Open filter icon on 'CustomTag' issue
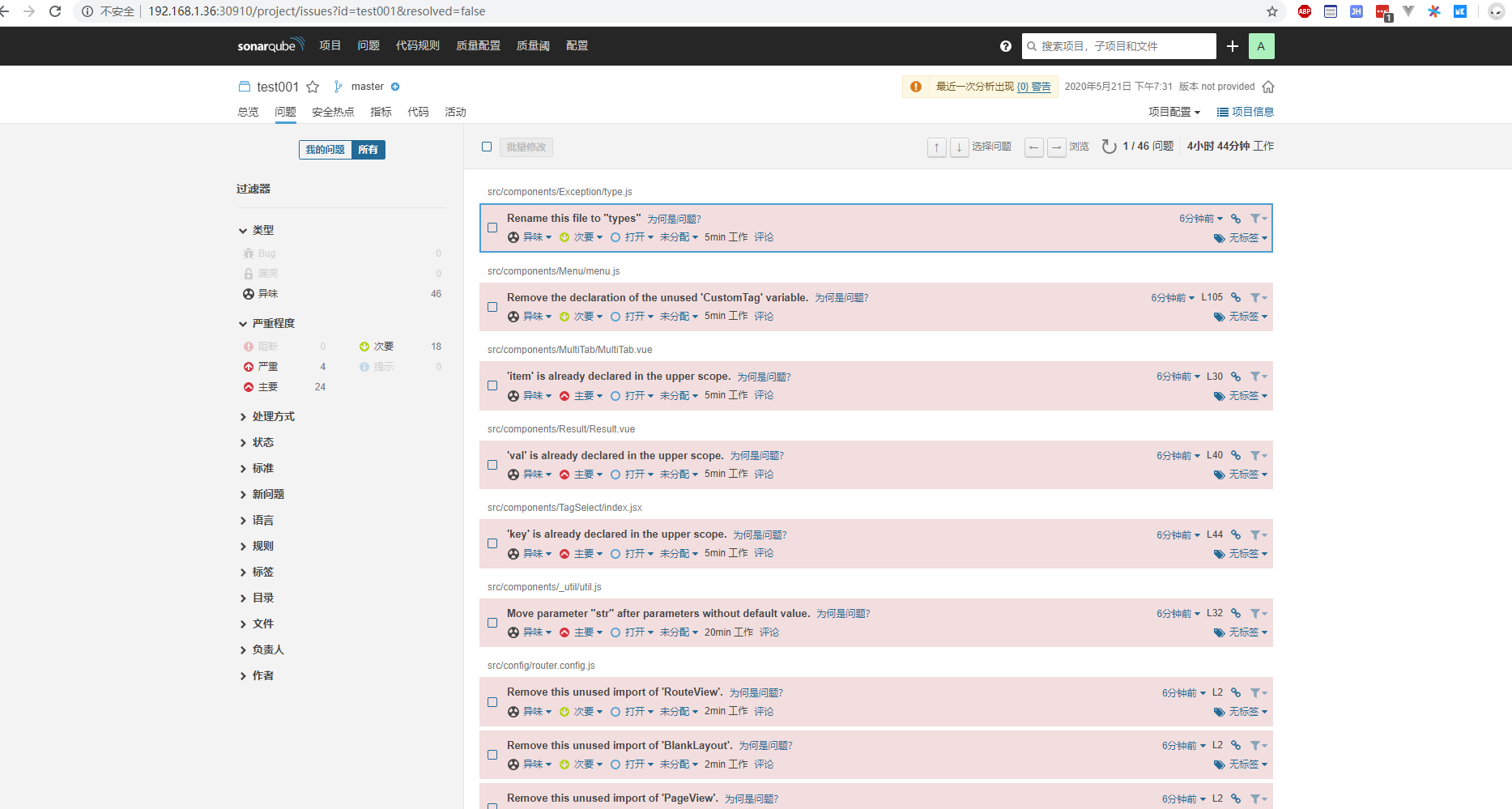This screenshot has width=1512, height=809. (1259, 298)
